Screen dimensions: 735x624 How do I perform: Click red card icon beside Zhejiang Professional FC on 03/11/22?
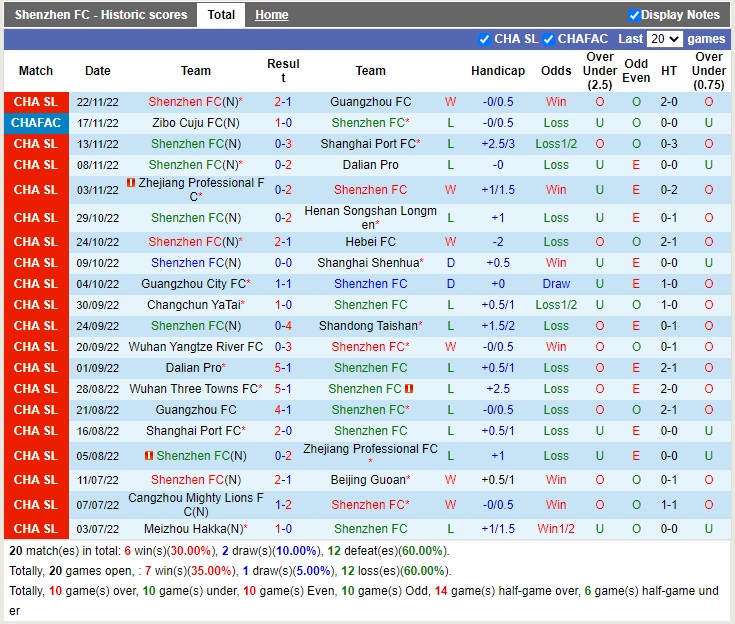131,183
